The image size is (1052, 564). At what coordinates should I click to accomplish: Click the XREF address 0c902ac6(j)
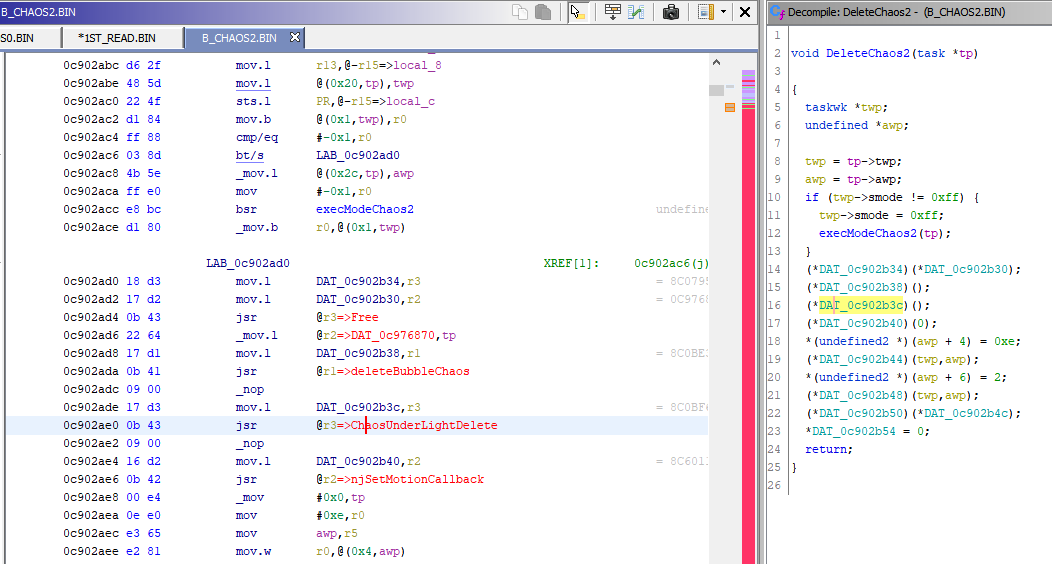pyautogui.click(x=670, y=263)
